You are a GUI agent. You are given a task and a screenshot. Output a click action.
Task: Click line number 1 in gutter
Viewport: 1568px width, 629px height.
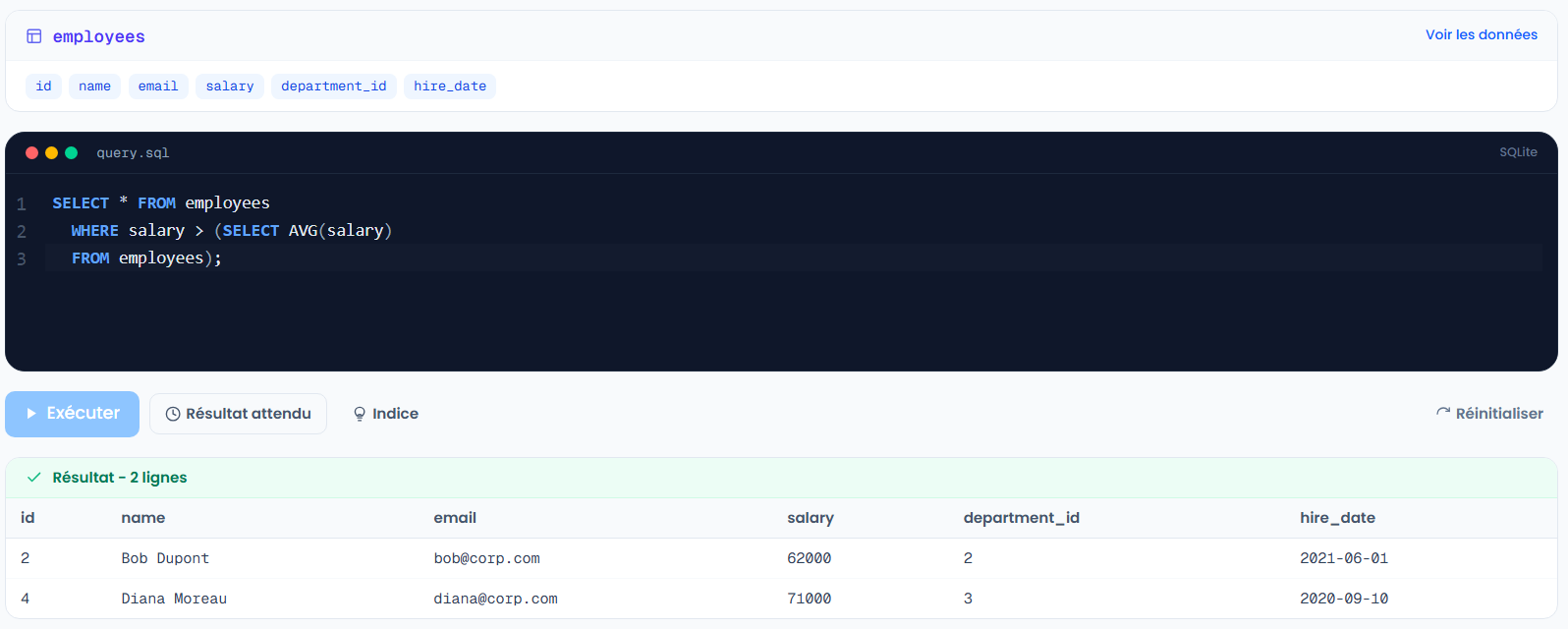click(x=22, y=204)
